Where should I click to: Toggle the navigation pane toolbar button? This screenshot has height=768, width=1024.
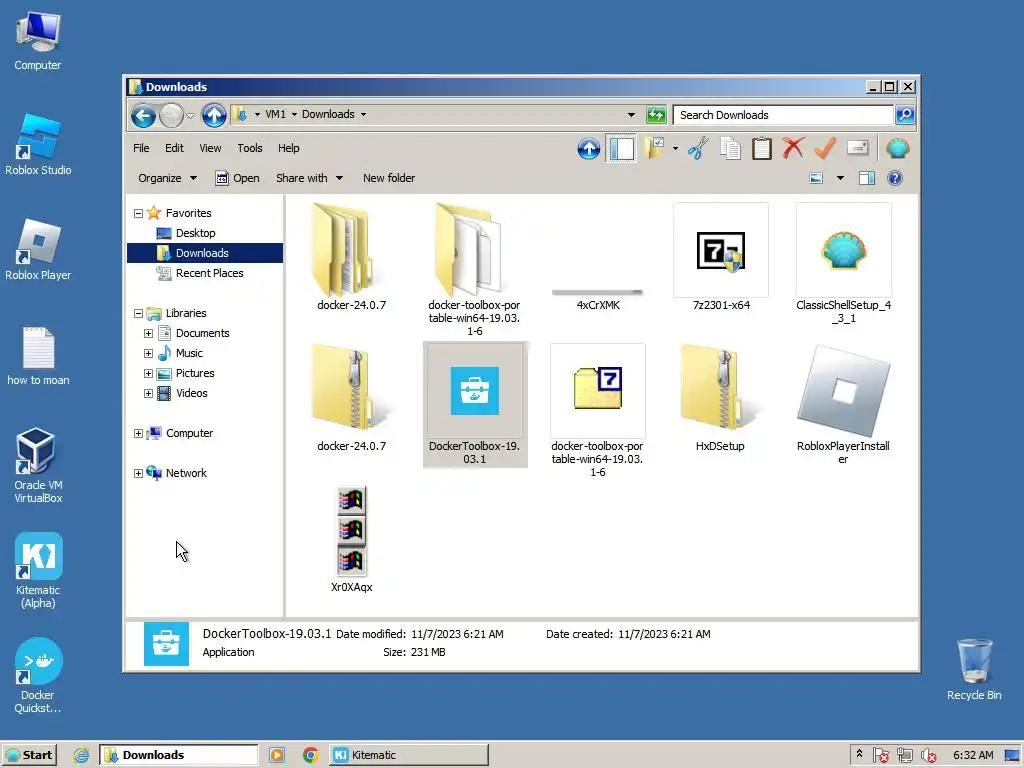click(621, 149)
